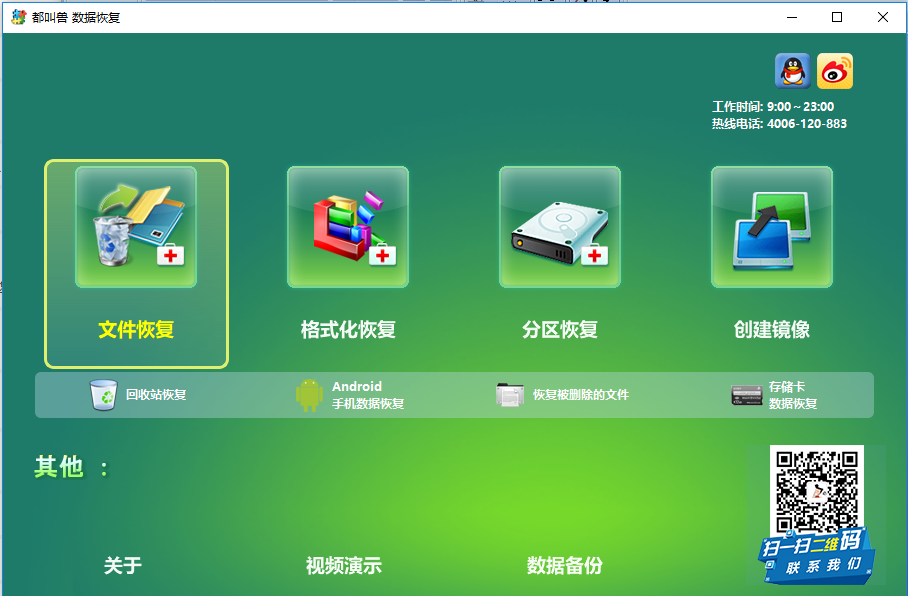The image size is (908, 596).
Task: Open the Format Recovery (格式化恢复) icon
Action: click(348, 227)
